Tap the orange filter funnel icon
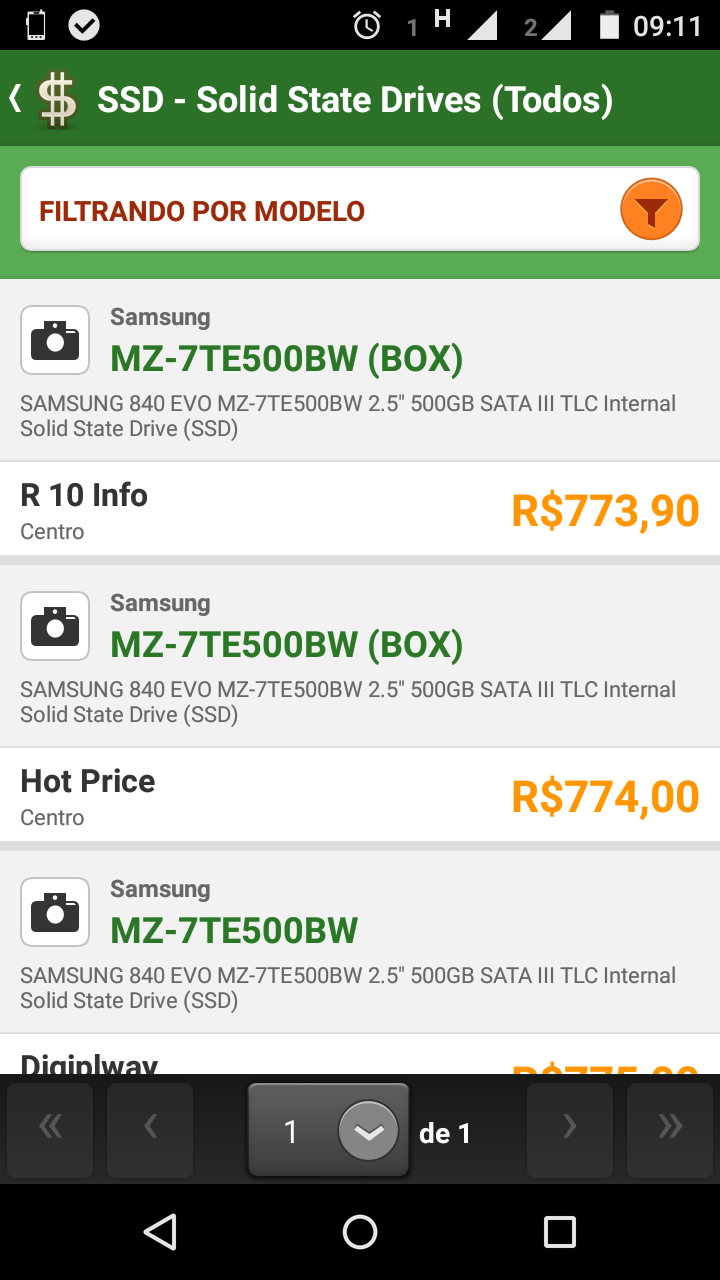The width and height of the screenshot is (720, 1280). pos(651,211)
